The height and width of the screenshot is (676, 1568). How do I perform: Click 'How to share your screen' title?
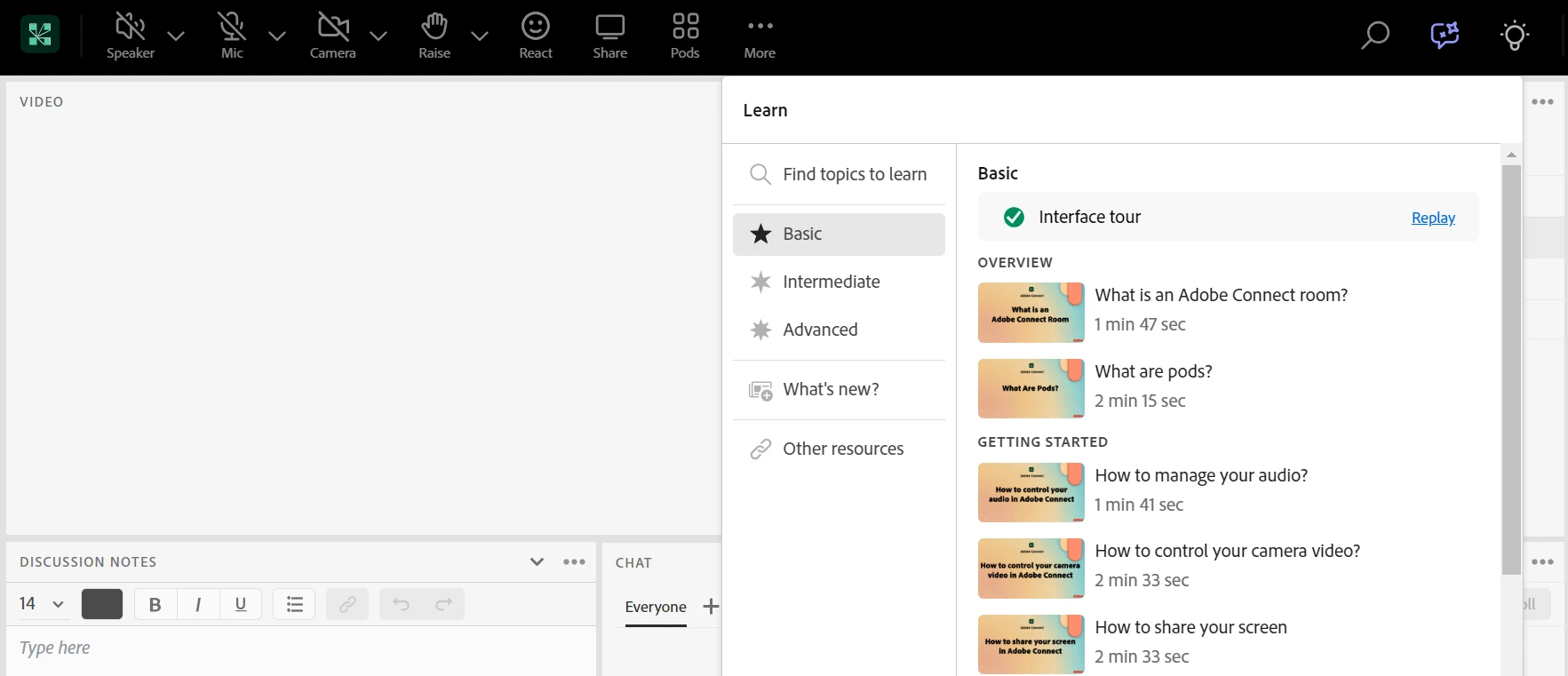pos(1190,627)
